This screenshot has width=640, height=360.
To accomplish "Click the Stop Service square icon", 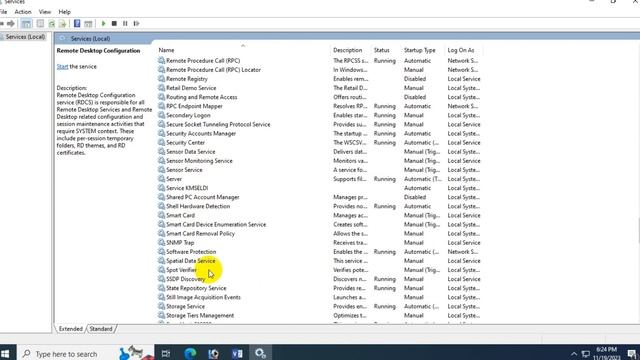I will 114,24.
